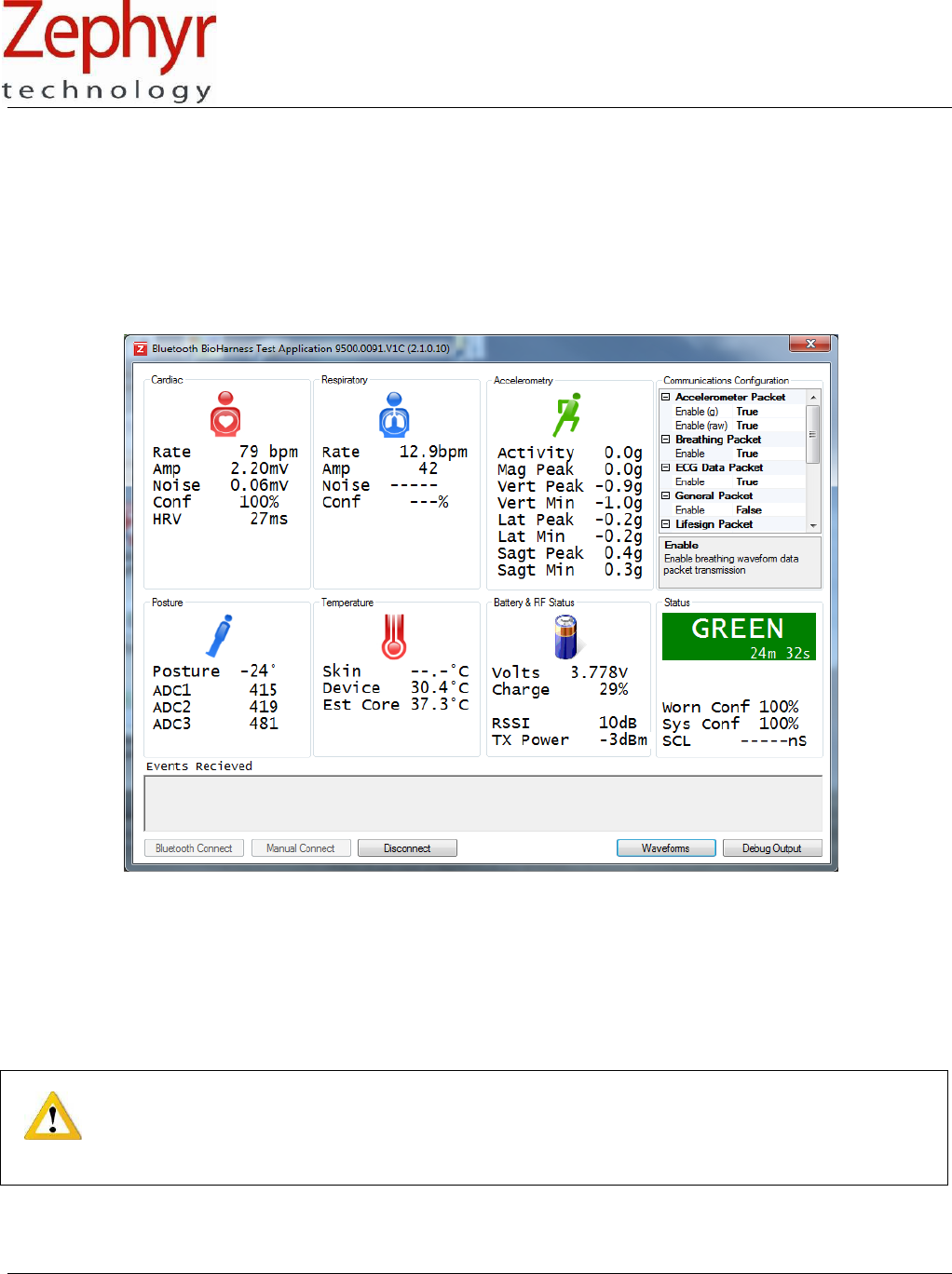Click the Volts 3.778V reading
Image resolution: width=952 pixels, height=1274 pixels.
[x=560, y=672]
